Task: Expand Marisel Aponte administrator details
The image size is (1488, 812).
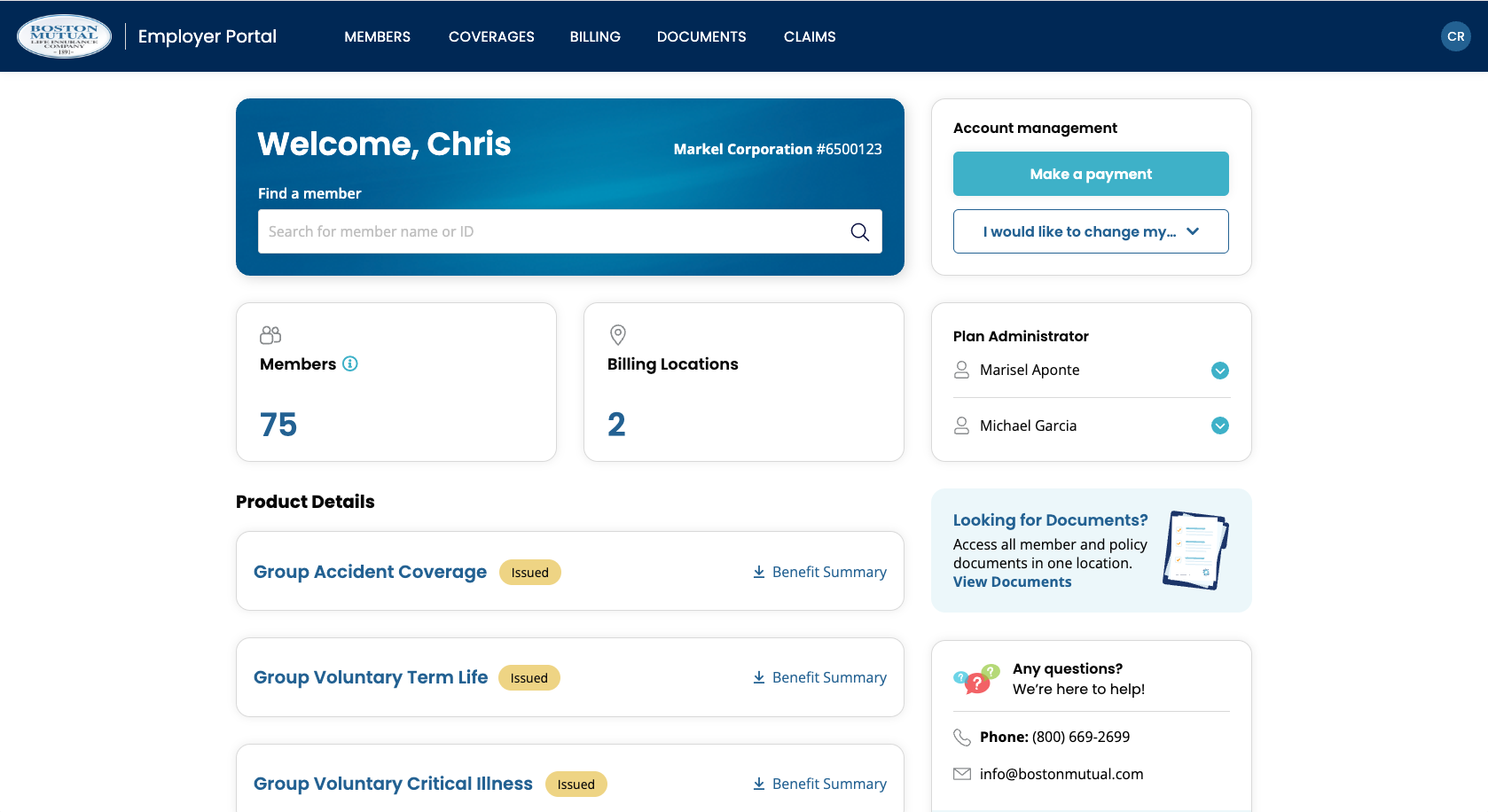Action: 1220,371
